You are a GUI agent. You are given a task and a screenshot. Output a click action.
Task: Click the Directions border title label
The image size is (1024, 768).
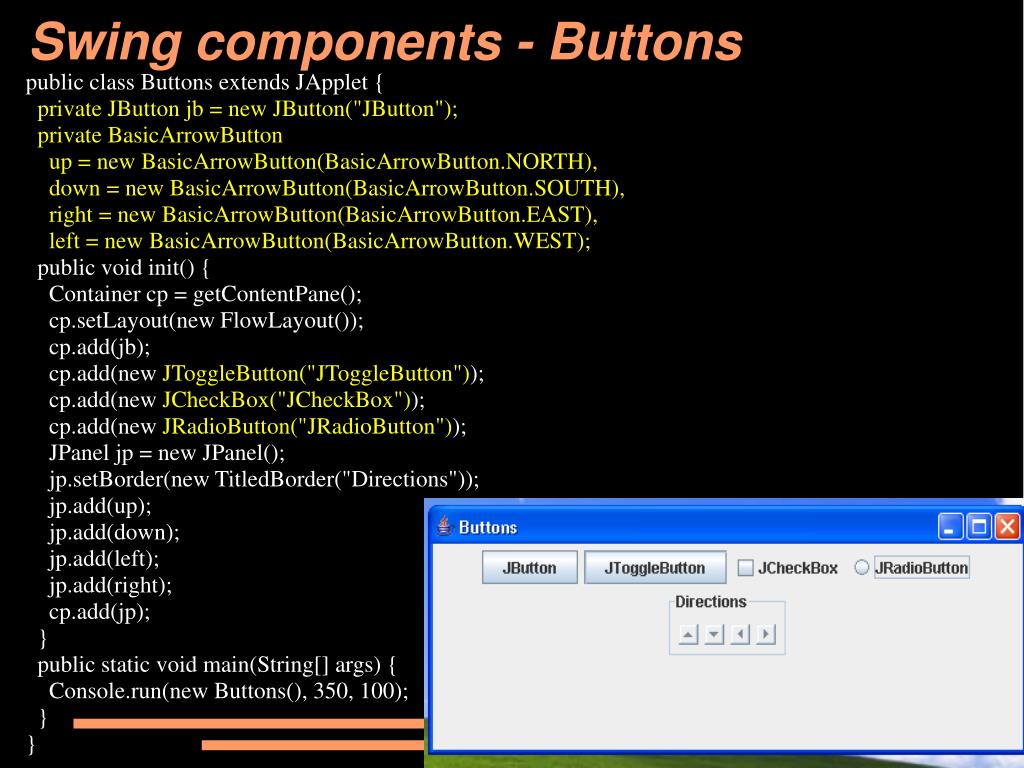[x=711, y=601]
